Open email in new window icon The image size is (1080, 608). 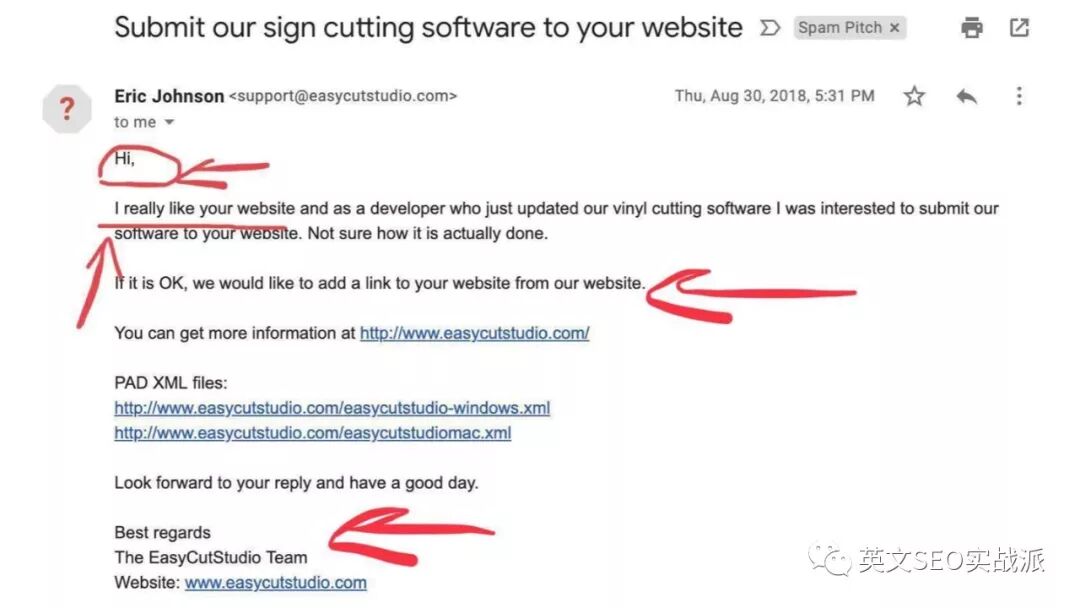(x=1019, y=28)
